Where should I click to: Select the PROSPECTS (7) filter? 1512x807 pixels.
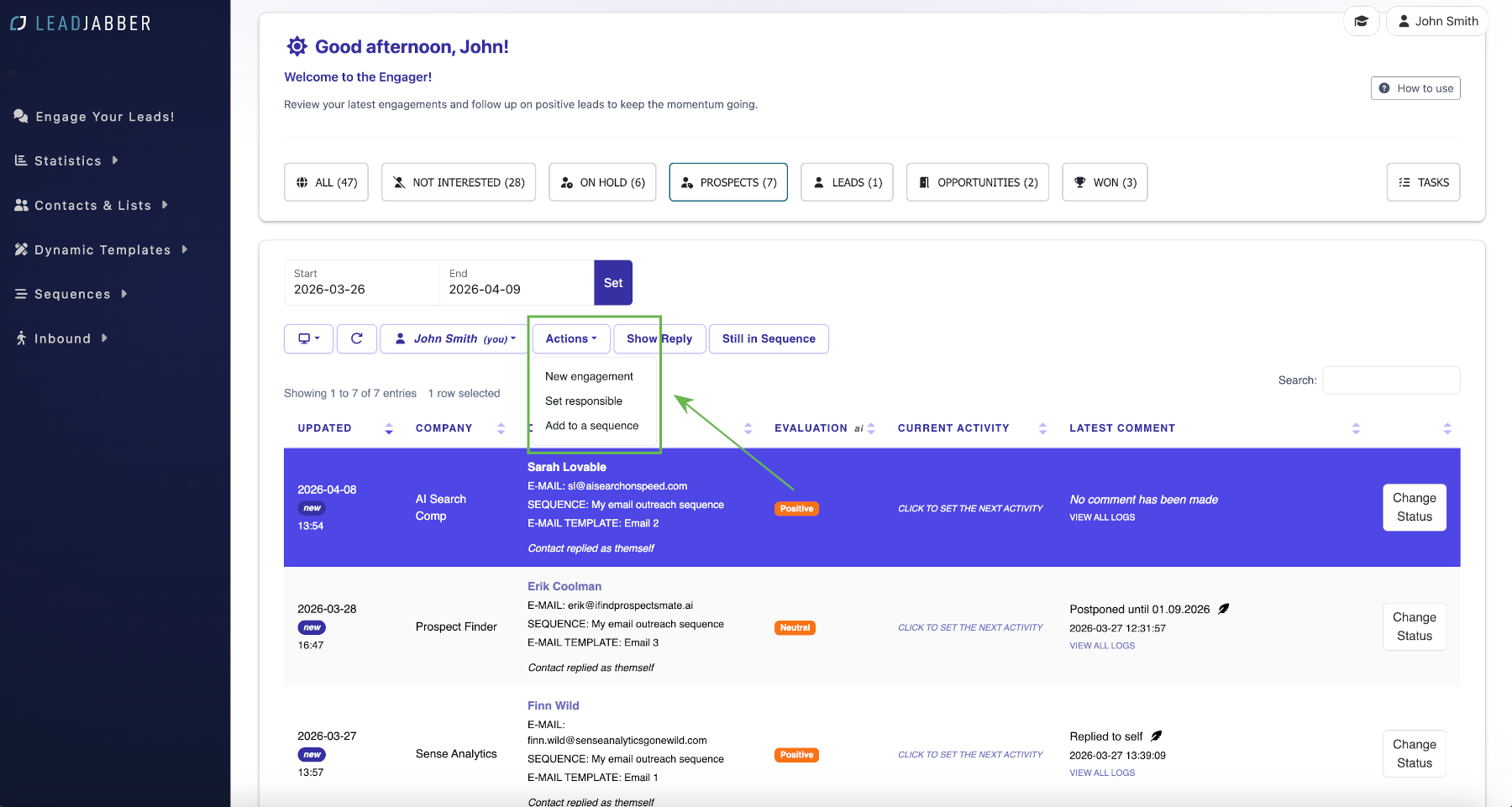coord(728,182)
